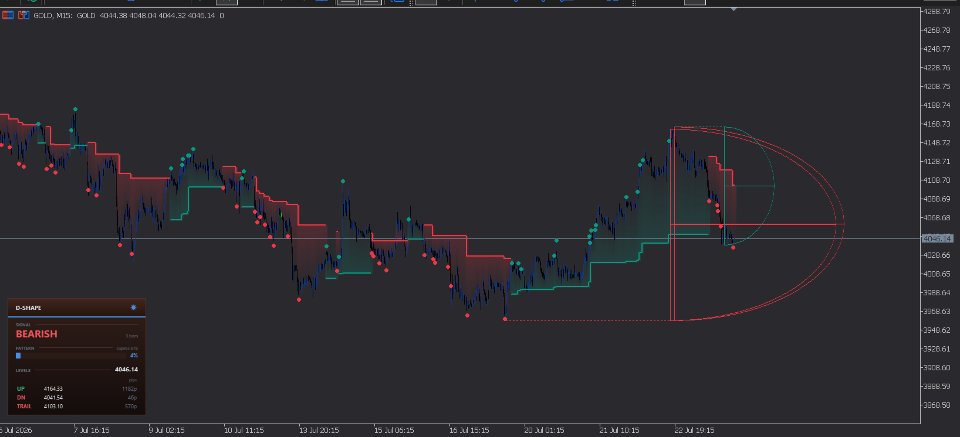Click the current price tag 4046.14 on axis

point(937,238)
